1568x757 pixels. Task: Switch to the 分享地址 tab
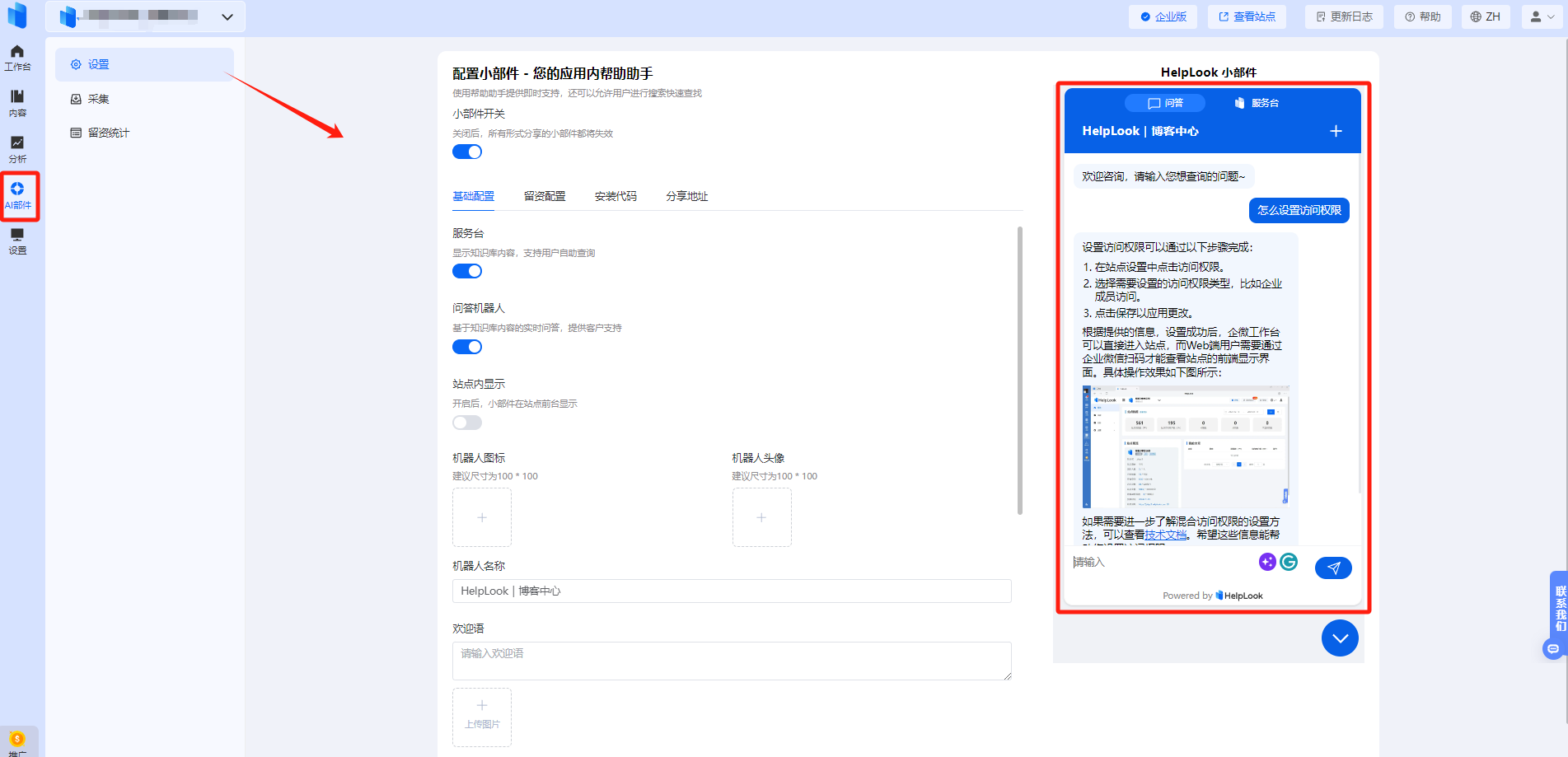(687, 196)
